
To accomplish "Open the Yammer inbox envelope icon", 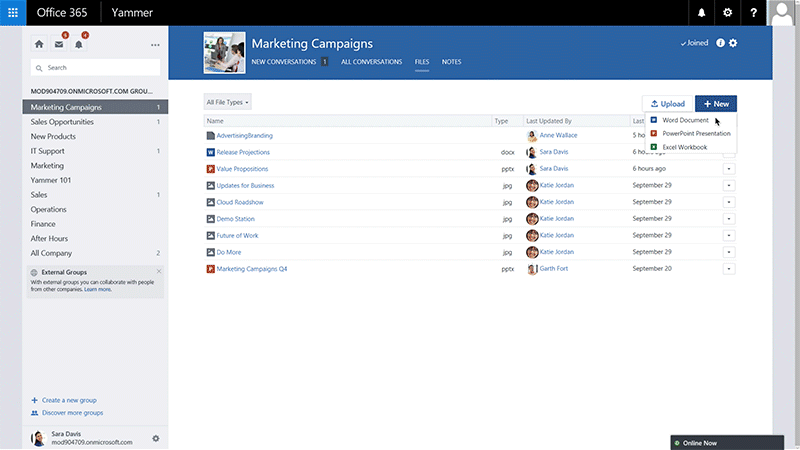I will point(59,44).
